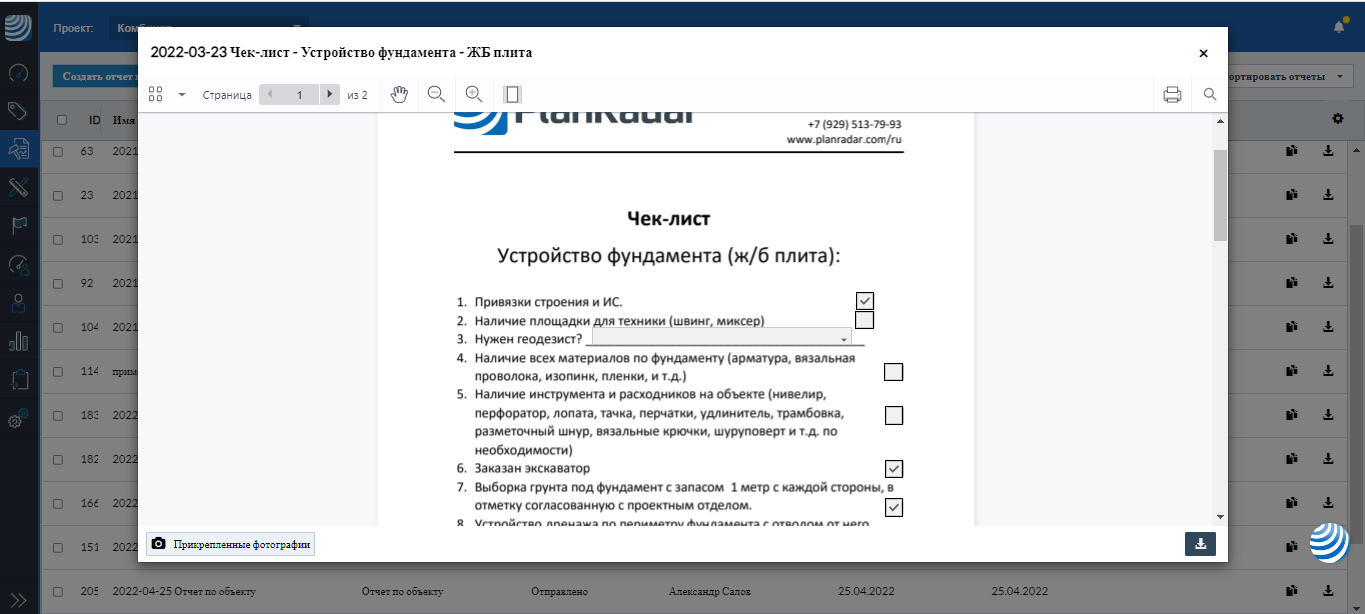Open table column settings gear
Screen dimensions: 1365x614
pyautogui.click(x=1338, y=119)
